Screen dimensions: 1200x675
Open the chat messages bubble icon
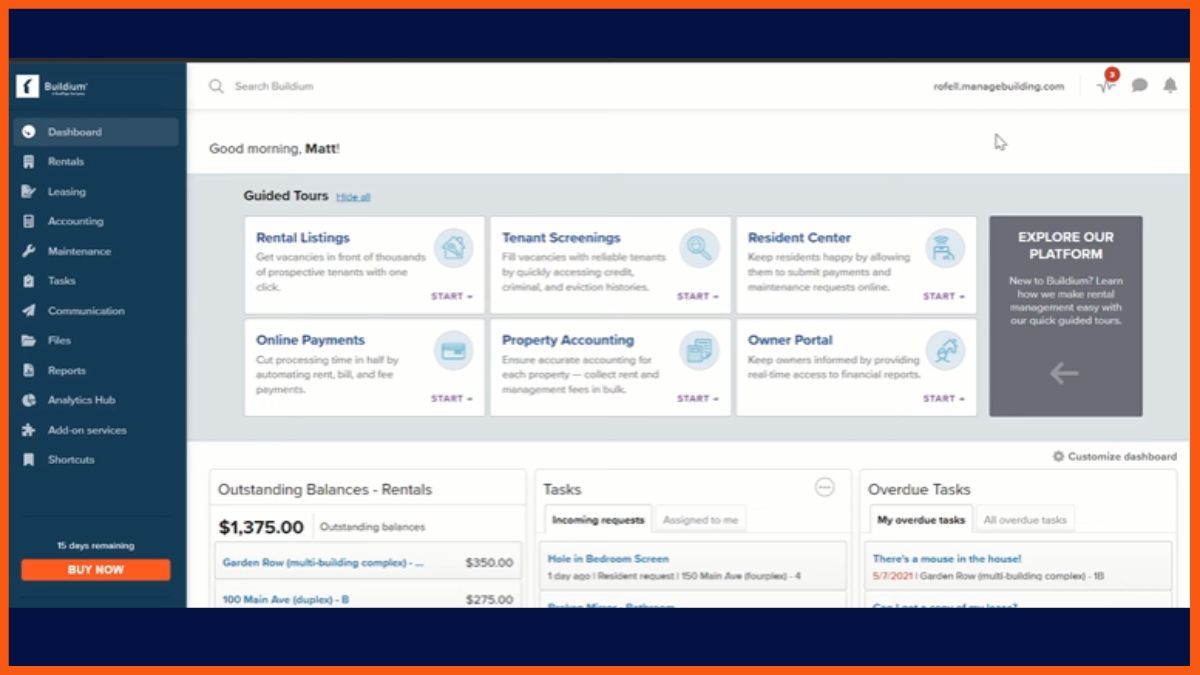[1139, 86]
